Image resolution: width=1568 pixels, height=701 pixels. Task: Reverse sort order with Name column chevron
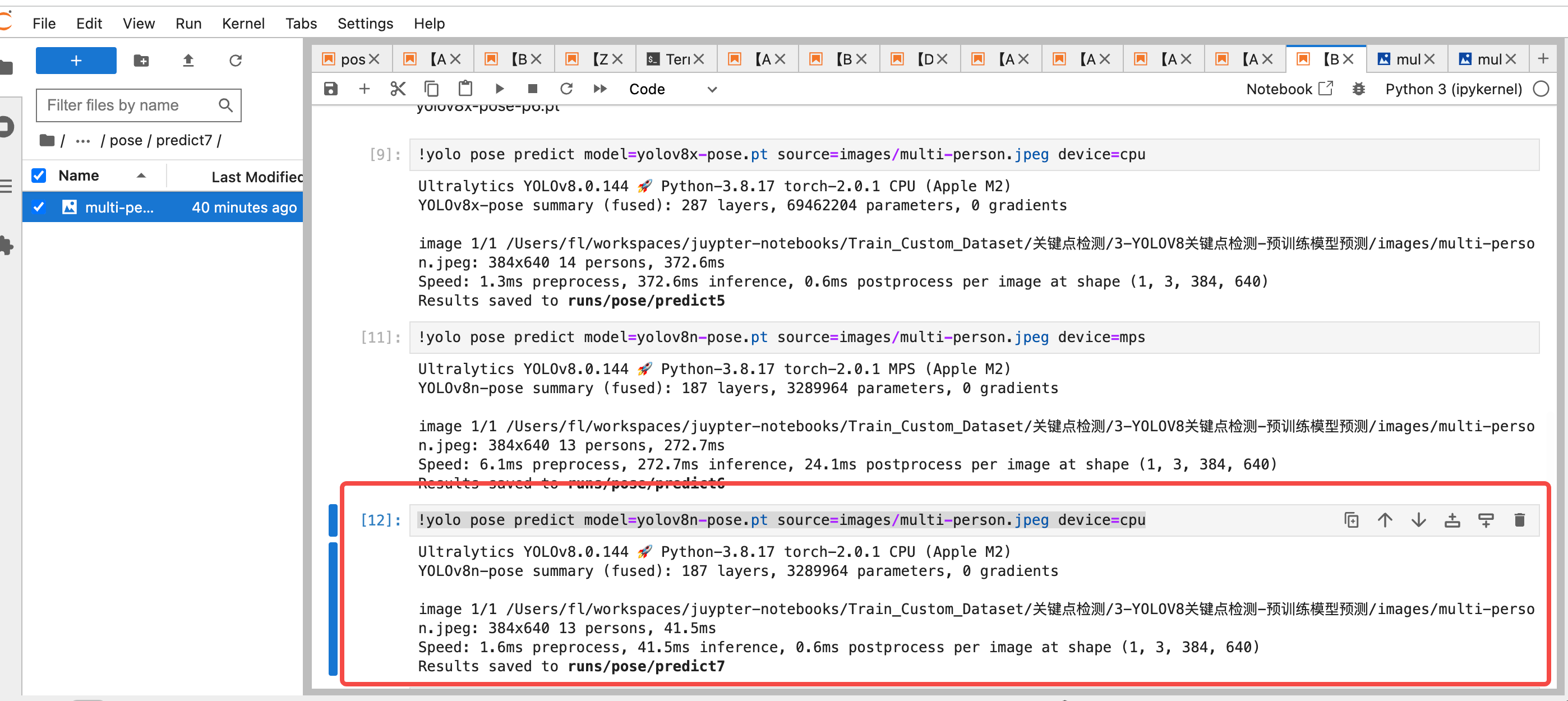[x=142, y=175]
